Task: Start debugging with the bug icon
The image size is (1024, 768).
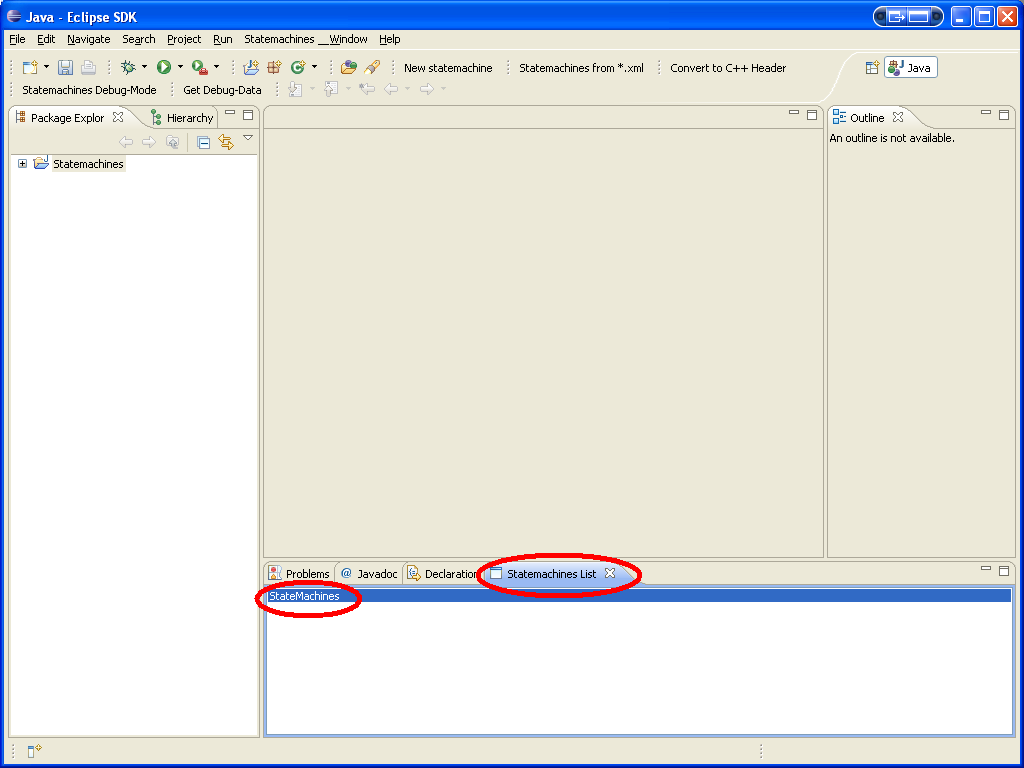Action: point(128,67)
